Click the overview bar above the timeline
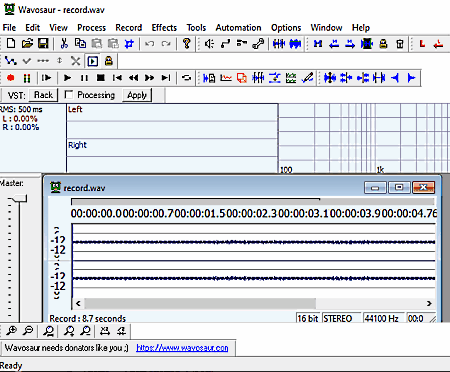The width and height of the screenshot is (450, 372). click(253, 201)
